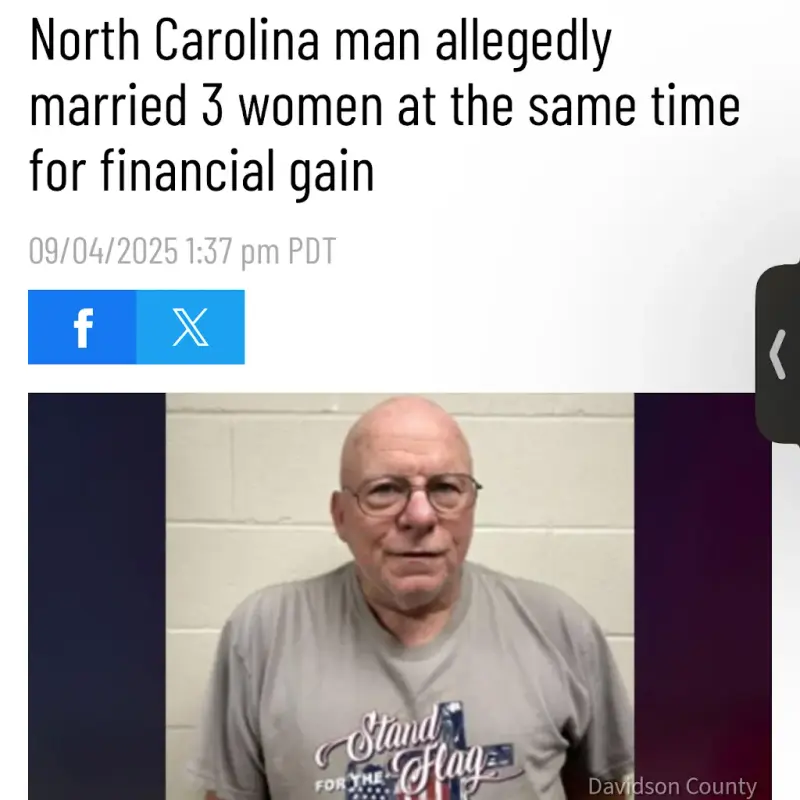Click "at the same time" headline text

569,106
